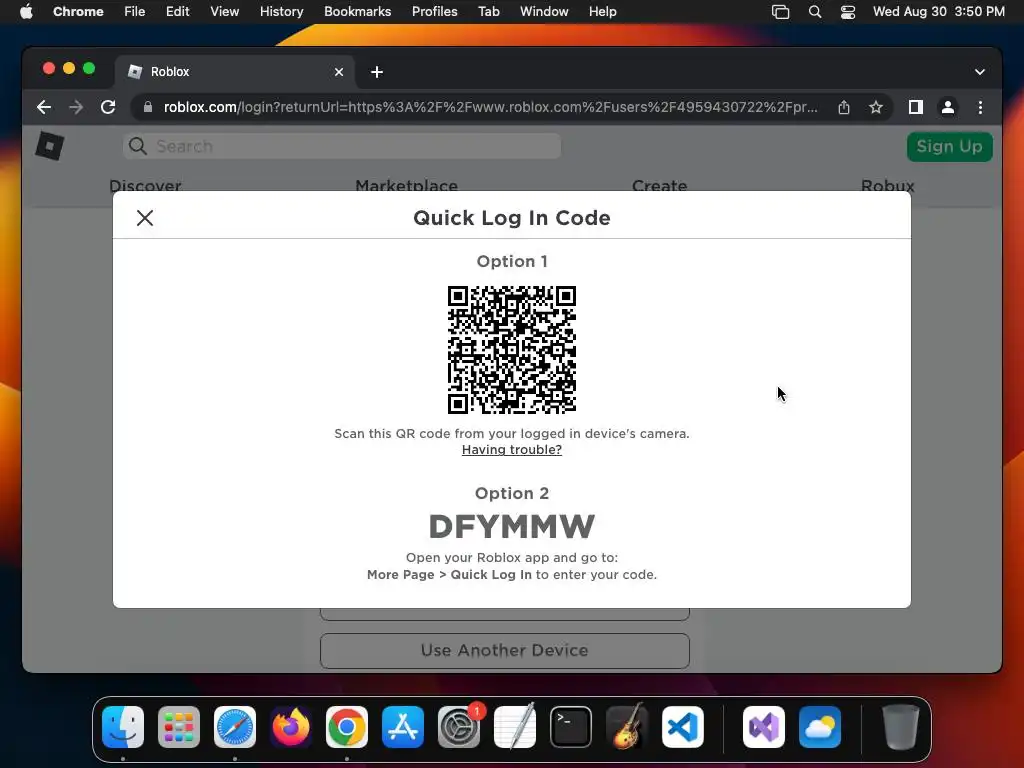Image resolution: width=1024 pixels, height=768 pixels.
Task: Open the Help menu
Action: pyautogui.click(x=602, y=12)
